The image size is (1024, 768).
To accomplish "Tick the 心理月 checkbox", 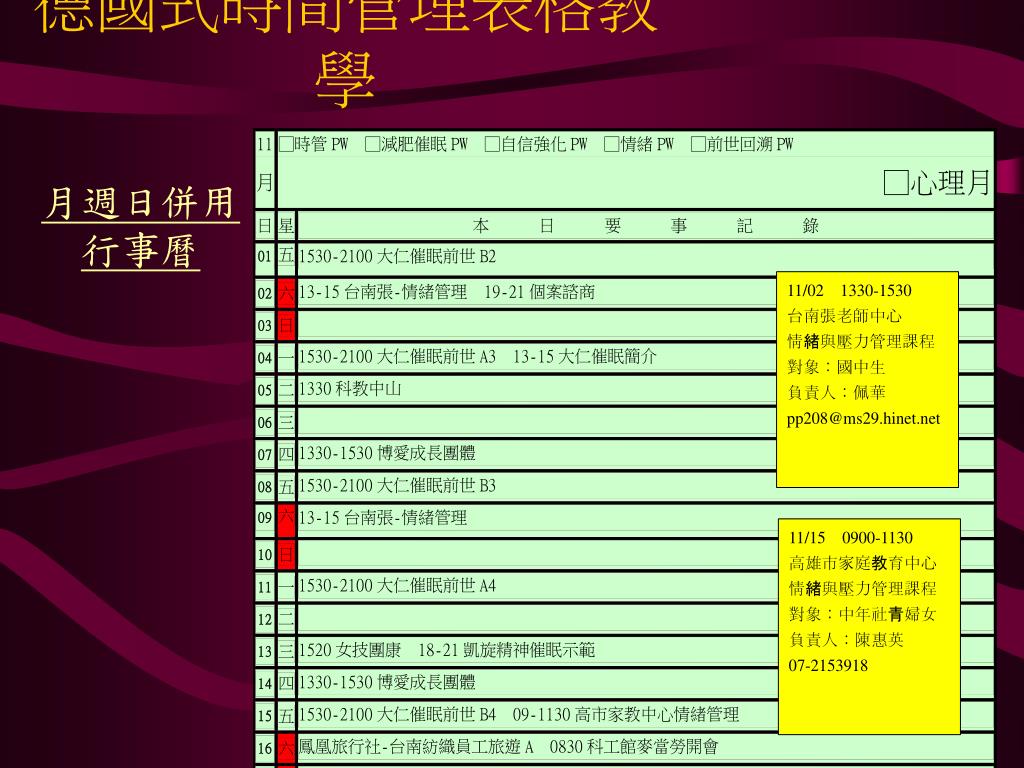I will pos(895,182).
